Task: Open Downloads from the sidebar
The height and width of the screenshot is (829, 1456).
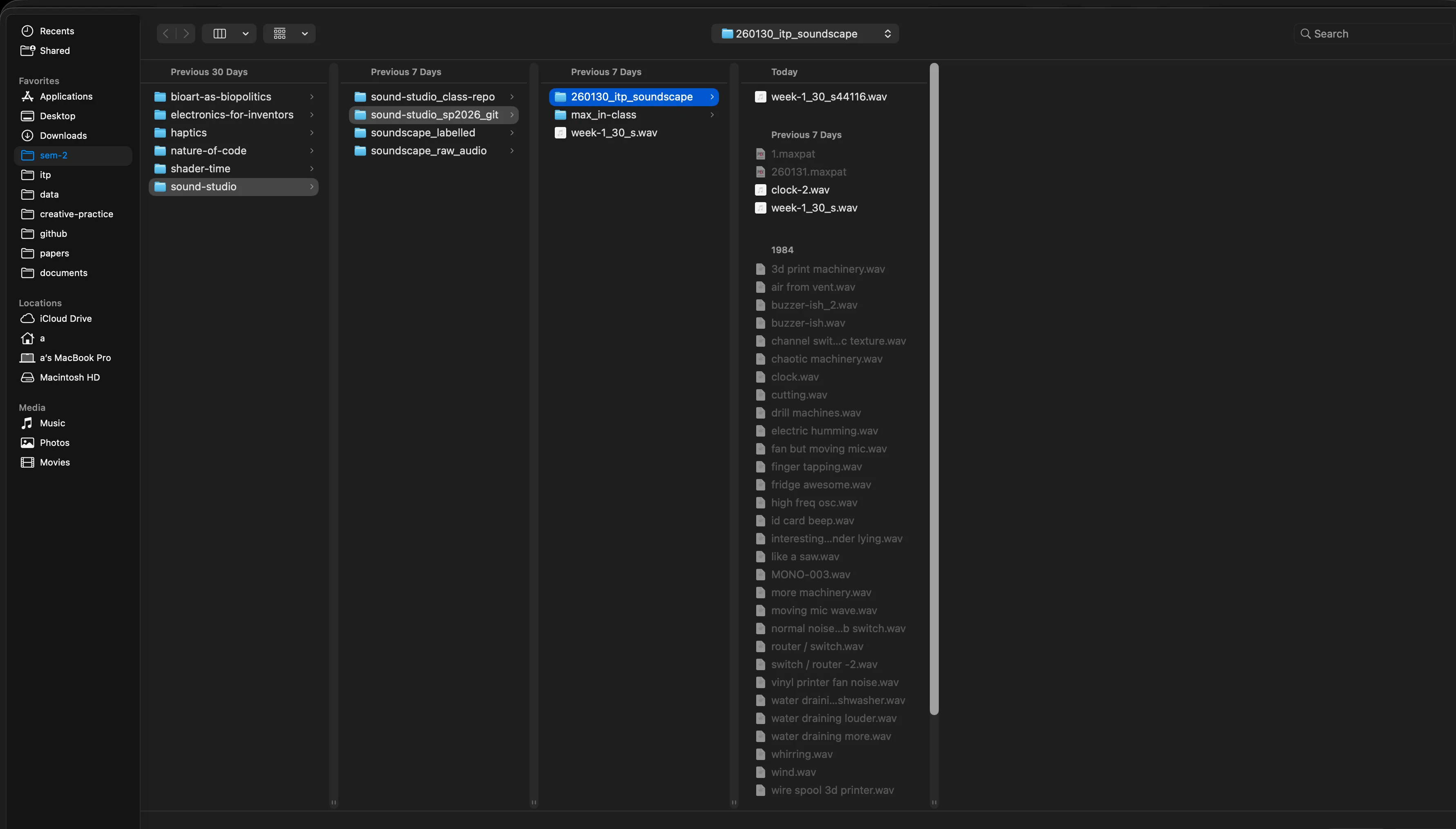Action: point(63,136)
